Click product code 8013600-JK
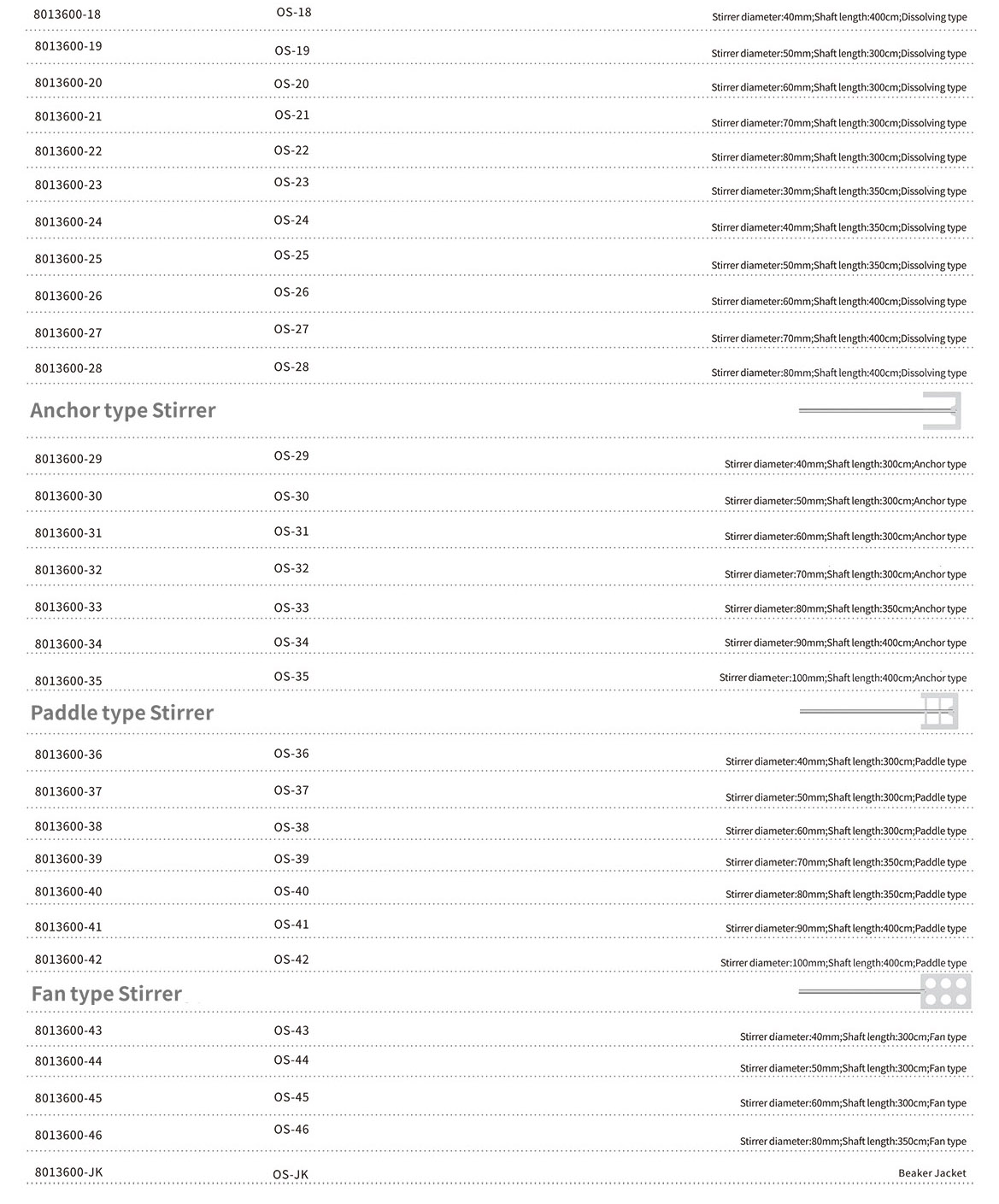 point(68,1172)
